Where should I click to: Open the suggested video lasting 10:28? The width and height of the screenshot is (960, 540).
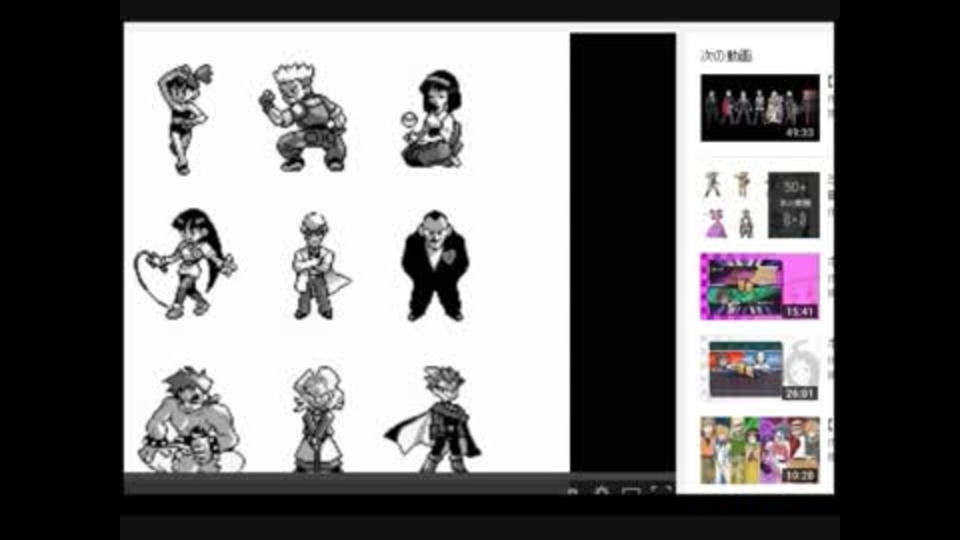[760, 450]
